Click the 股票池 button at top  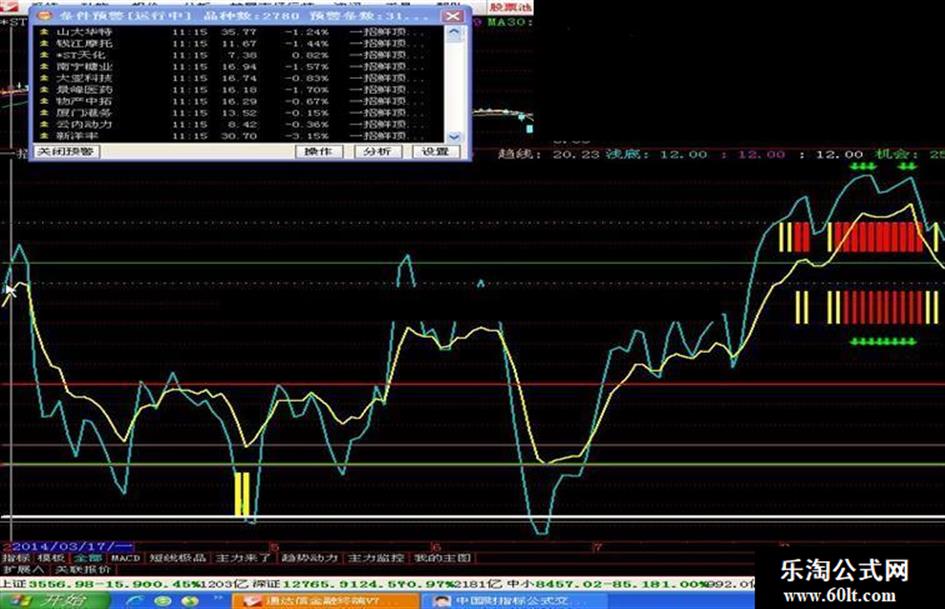(x=510, y=7)
